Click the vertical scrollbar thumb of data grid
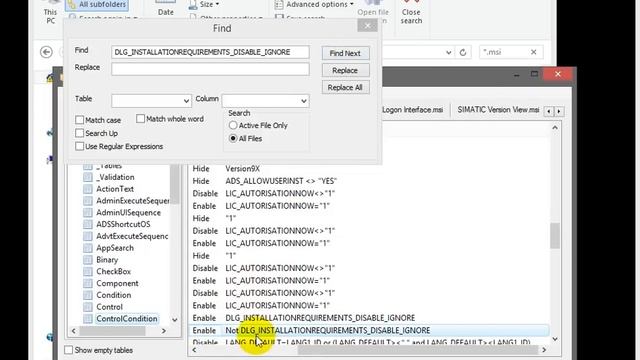 tap(555, 236)
